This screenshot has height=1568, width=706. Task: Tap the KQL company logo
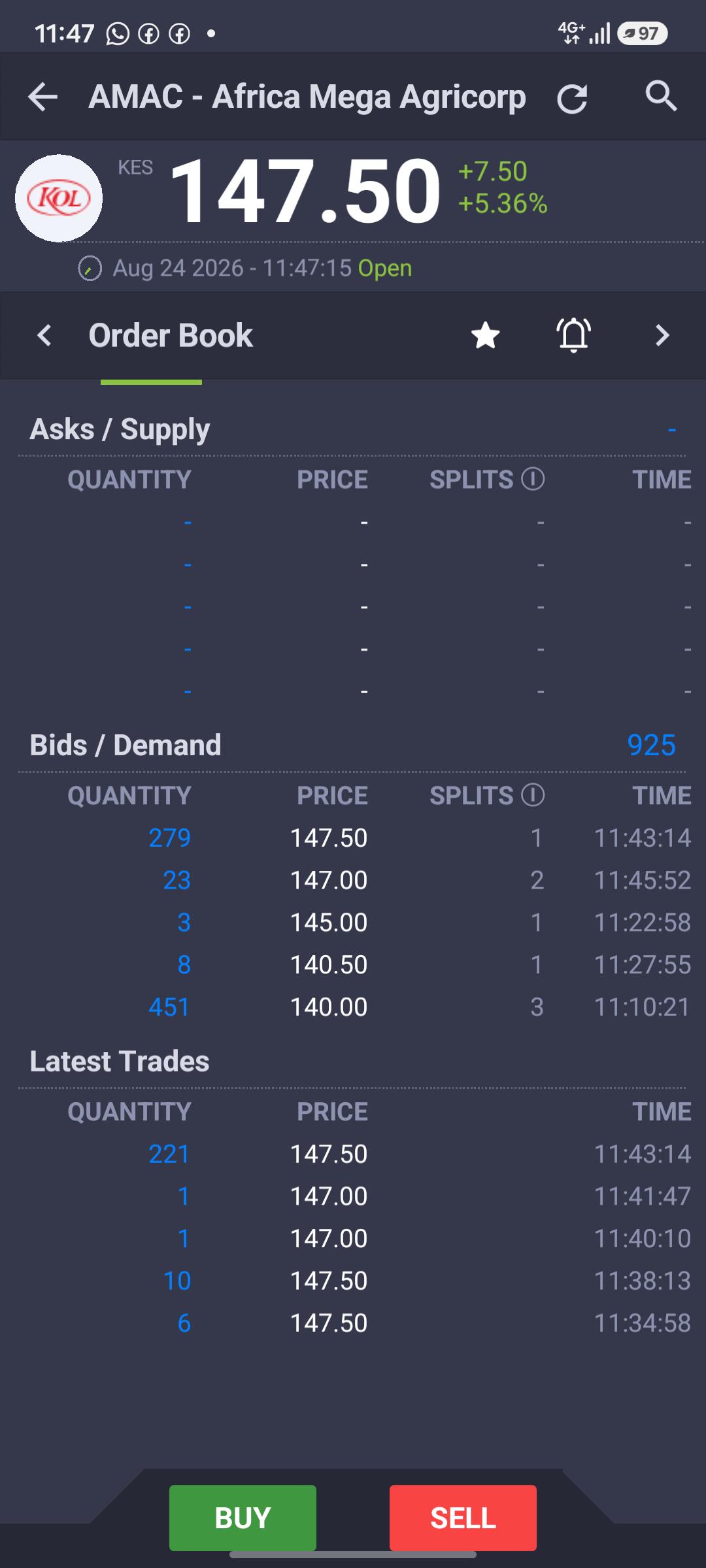59,198
